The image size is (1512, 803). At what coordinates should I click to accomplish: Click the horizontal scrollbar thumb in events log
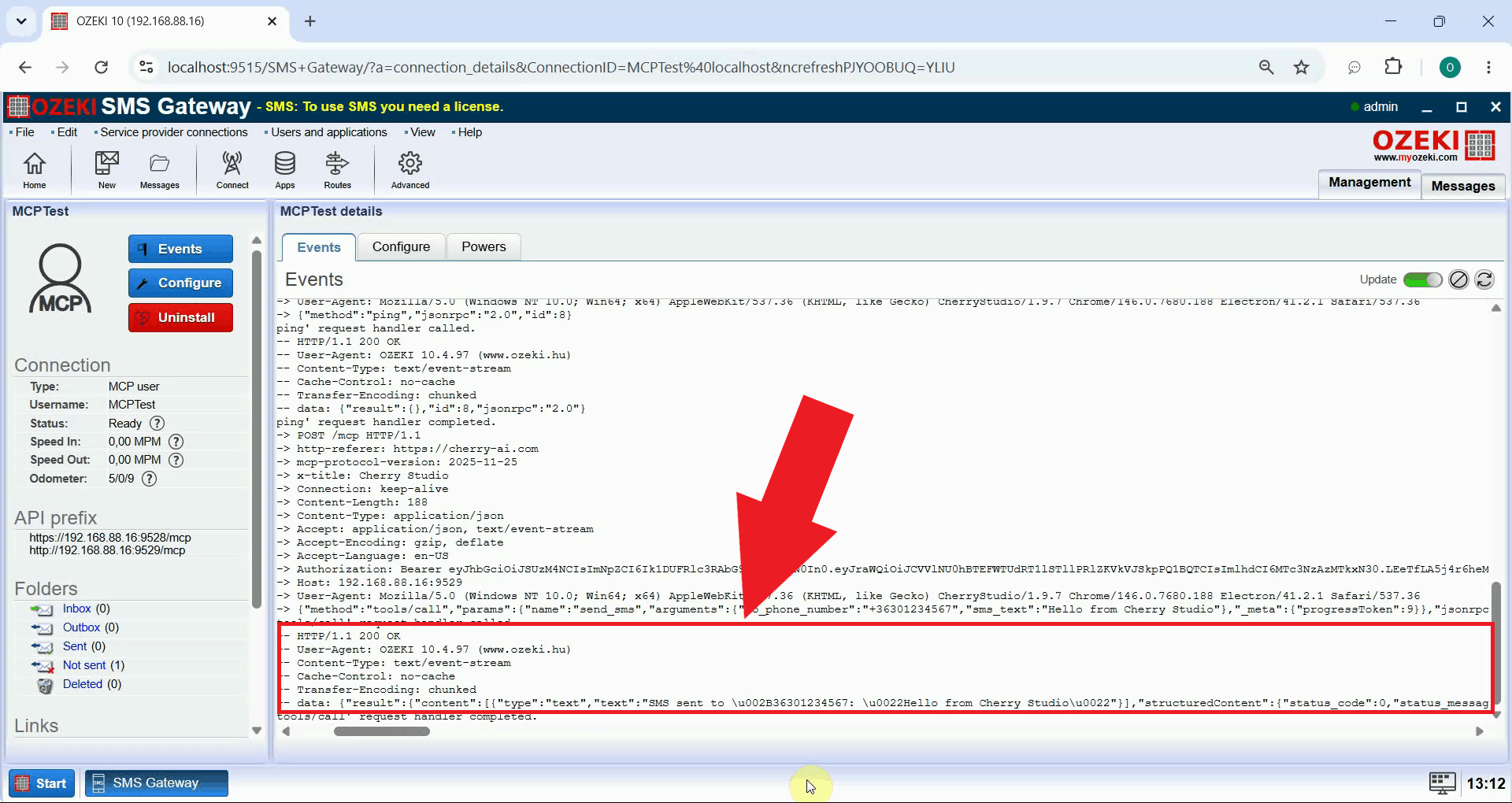[x=382, y=731]
